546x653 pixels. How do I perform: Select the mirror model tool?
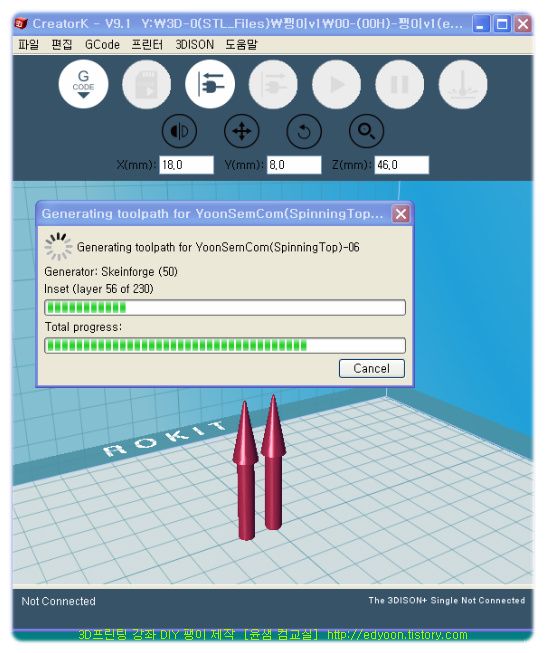click(x=179, y=131)
